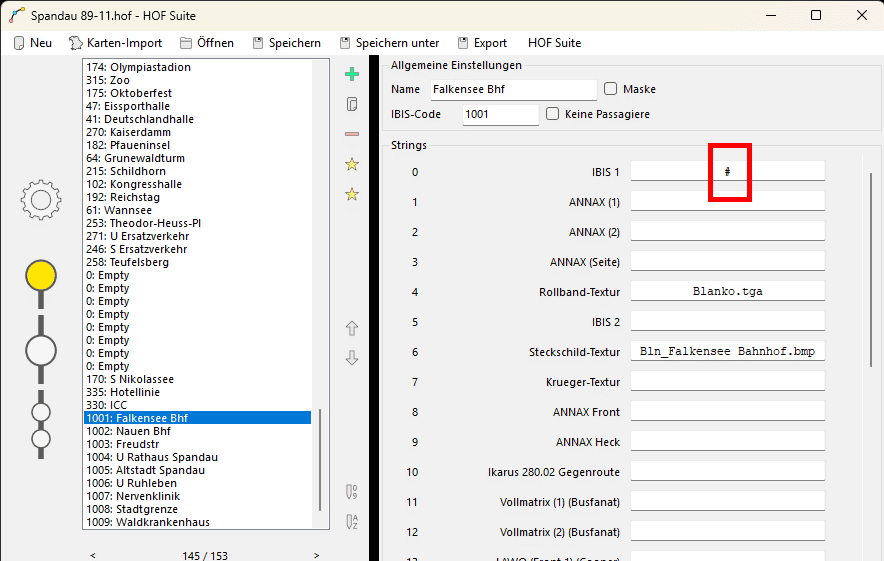Select the yellow circle node in sidebar
Screen dimensions: 884x561
tap(41, 275)
